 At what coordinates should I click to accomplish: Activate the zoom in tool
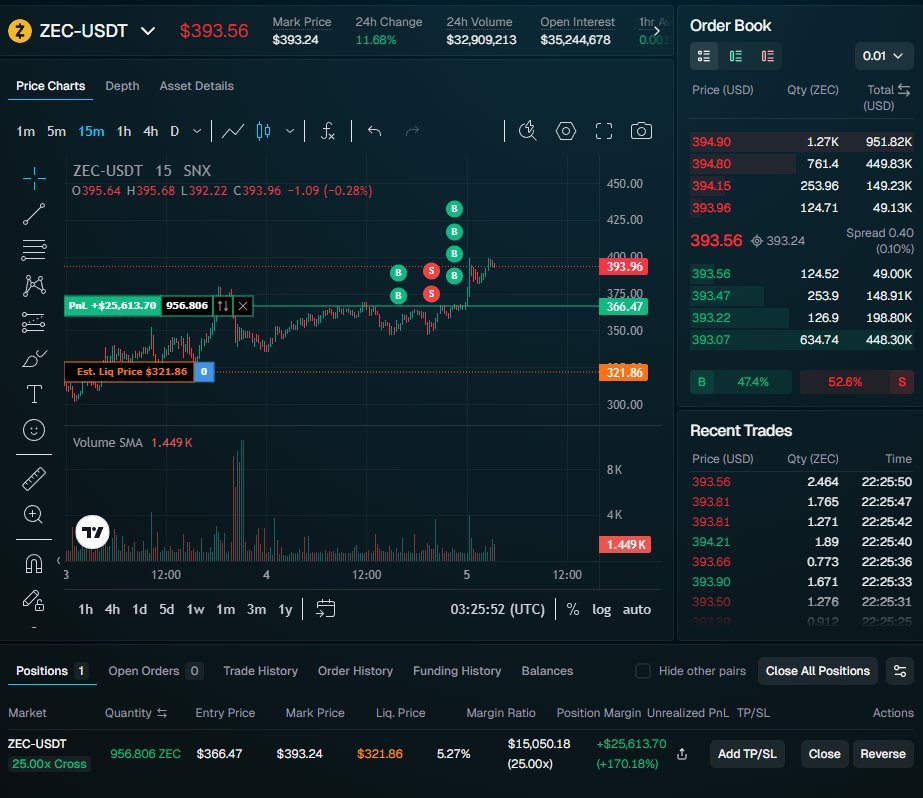(x=33, y=515)
